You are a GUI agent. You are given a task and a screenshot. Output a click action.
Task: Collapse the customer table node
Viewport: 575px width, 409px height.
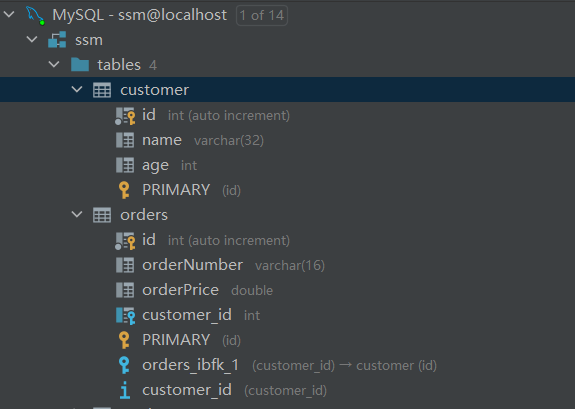[77, 89]
